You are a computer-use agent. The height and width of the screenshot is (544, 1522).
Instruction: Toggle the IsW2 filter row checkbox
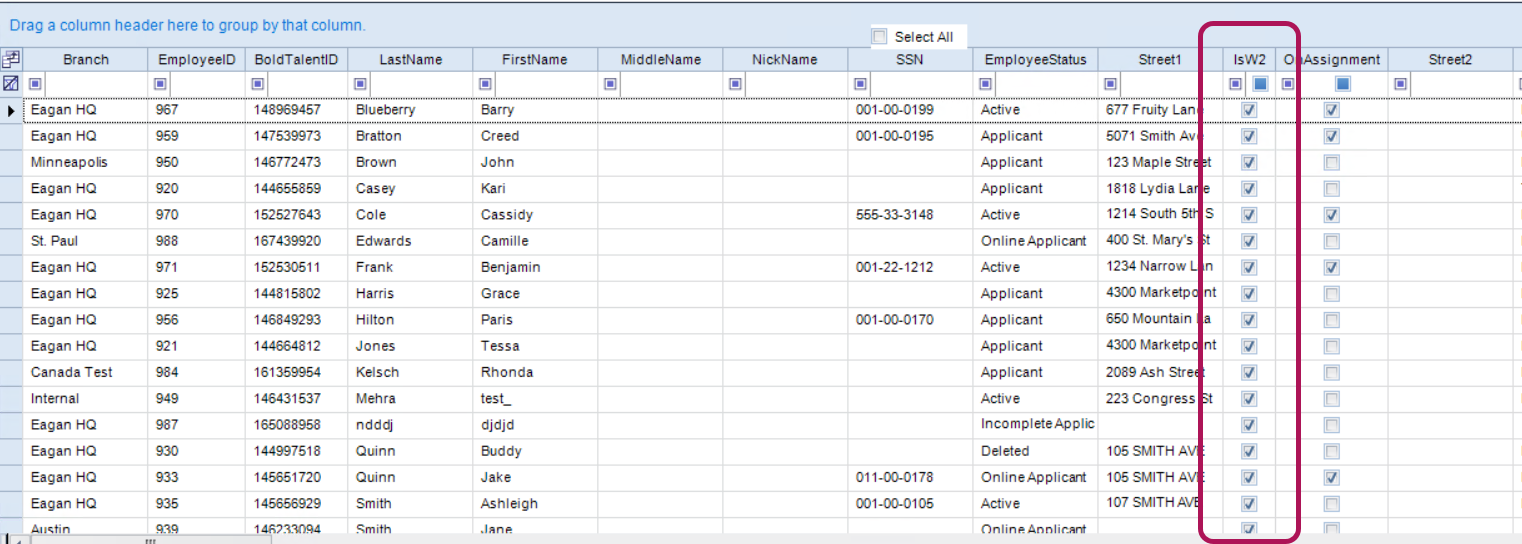pos(1261,84)
